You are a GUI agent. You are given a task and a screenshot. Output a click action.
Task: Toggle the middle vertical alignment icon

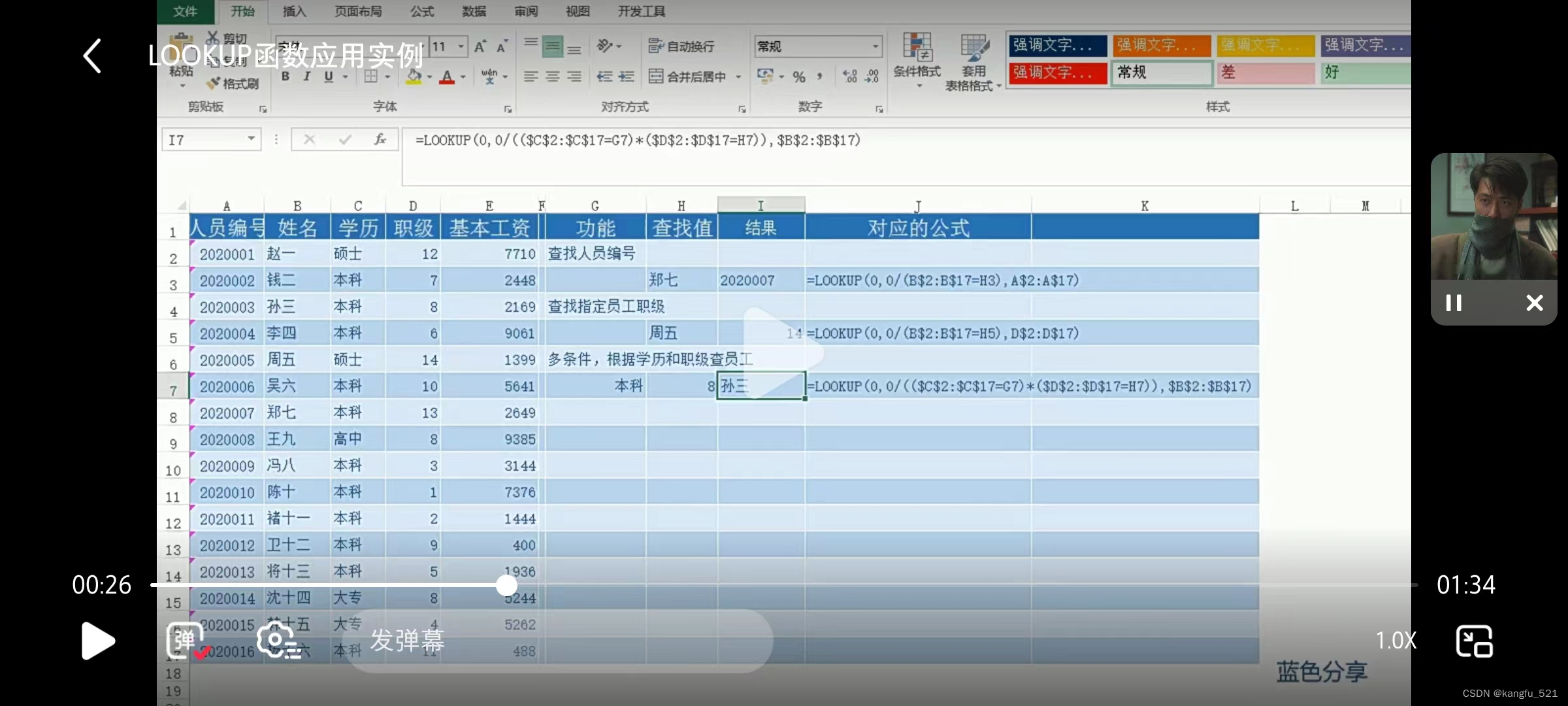point(553,46)
